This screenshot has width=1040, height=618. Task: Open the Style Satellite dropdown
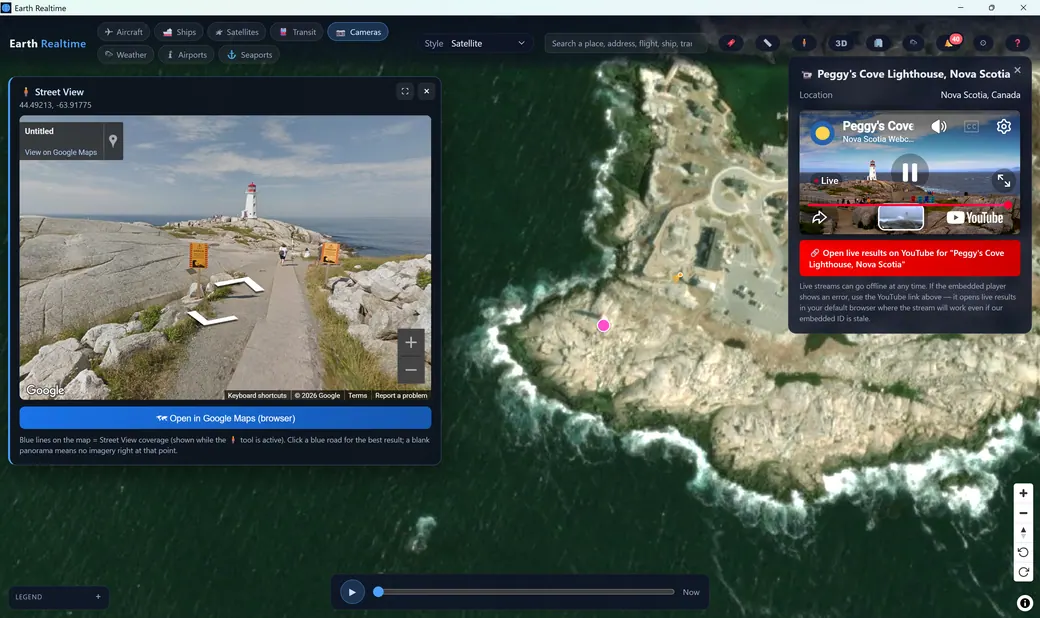(488, 43)
